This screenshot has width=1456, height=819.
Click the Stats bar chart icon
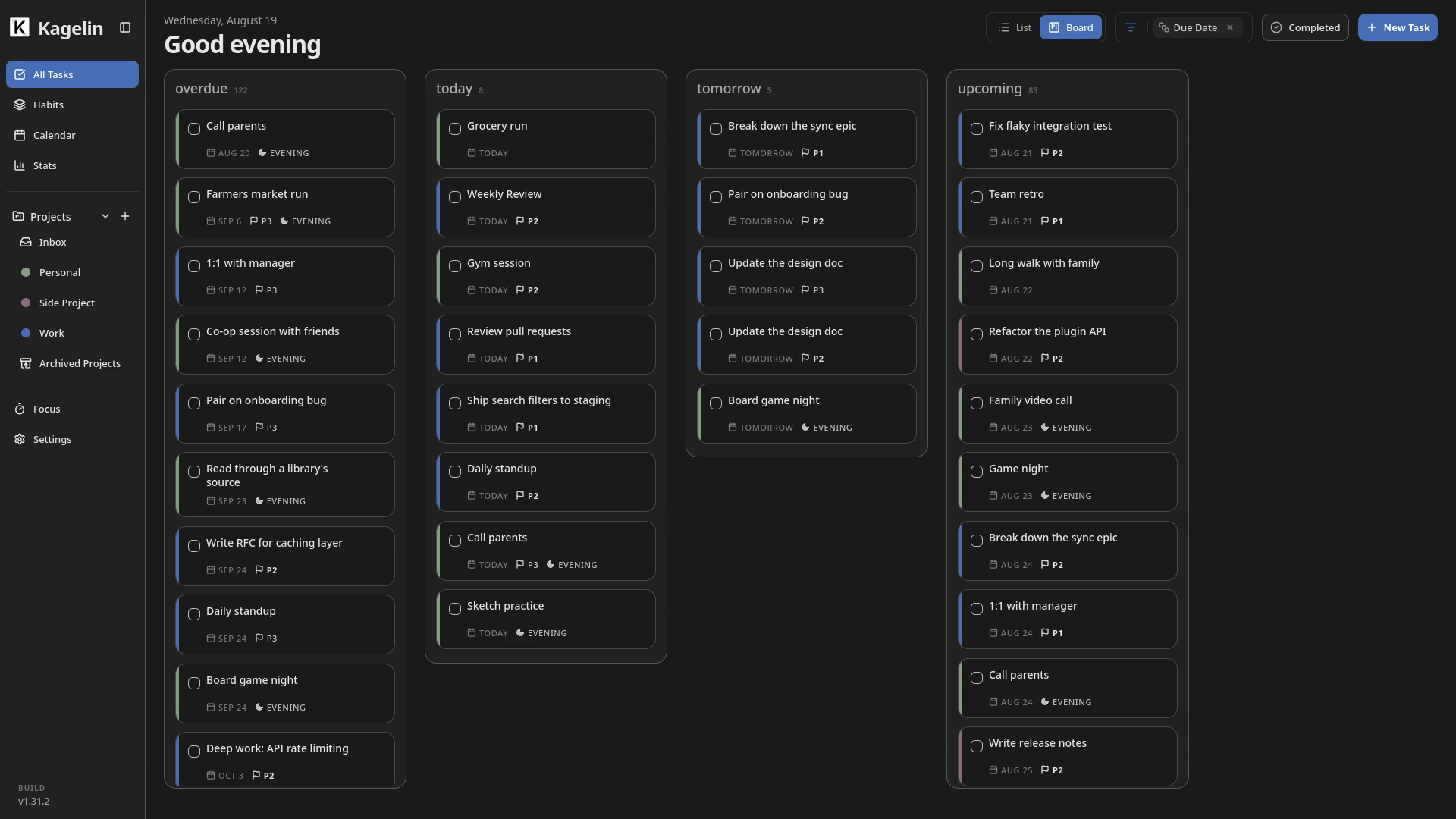[x=20, y=165]
